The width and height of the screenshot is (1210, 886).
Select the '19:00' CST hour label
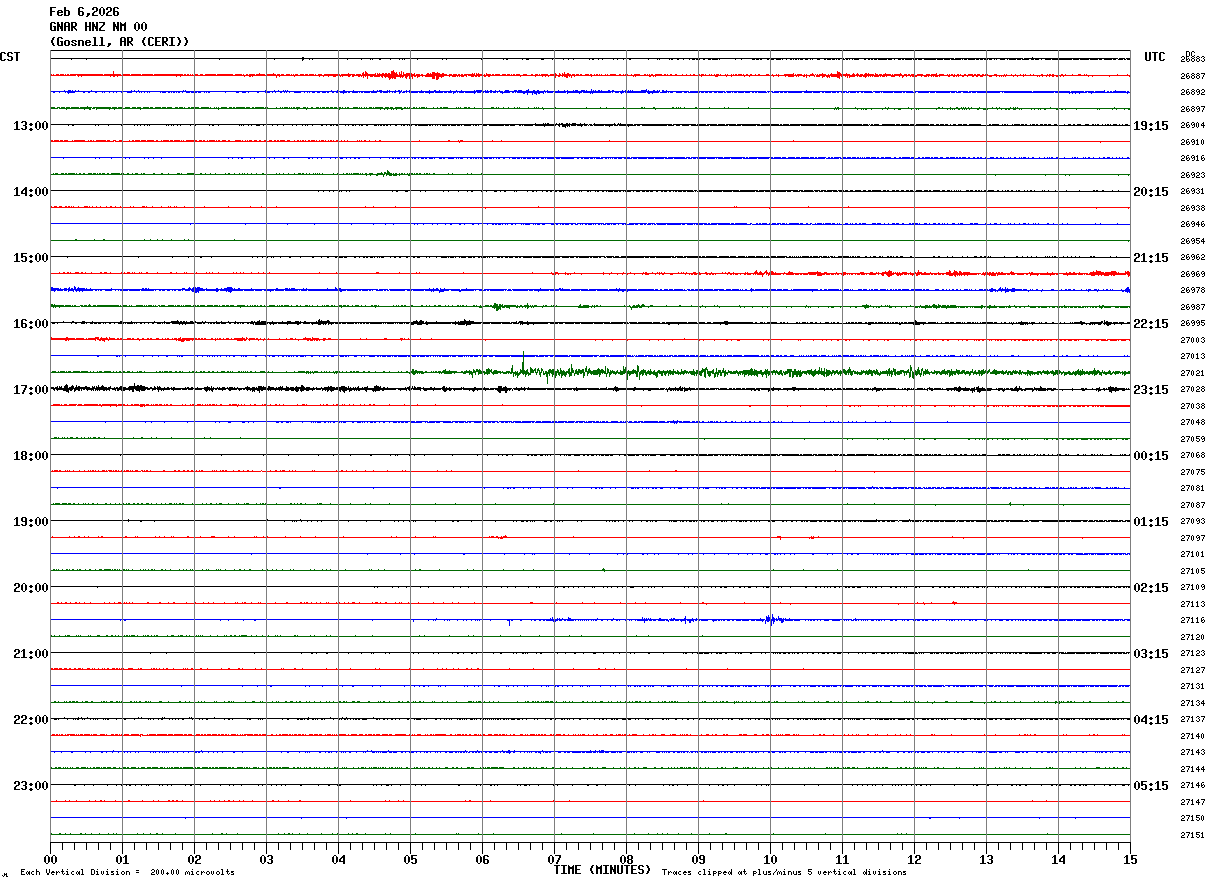pyautogui.click(x=30, y=522)
